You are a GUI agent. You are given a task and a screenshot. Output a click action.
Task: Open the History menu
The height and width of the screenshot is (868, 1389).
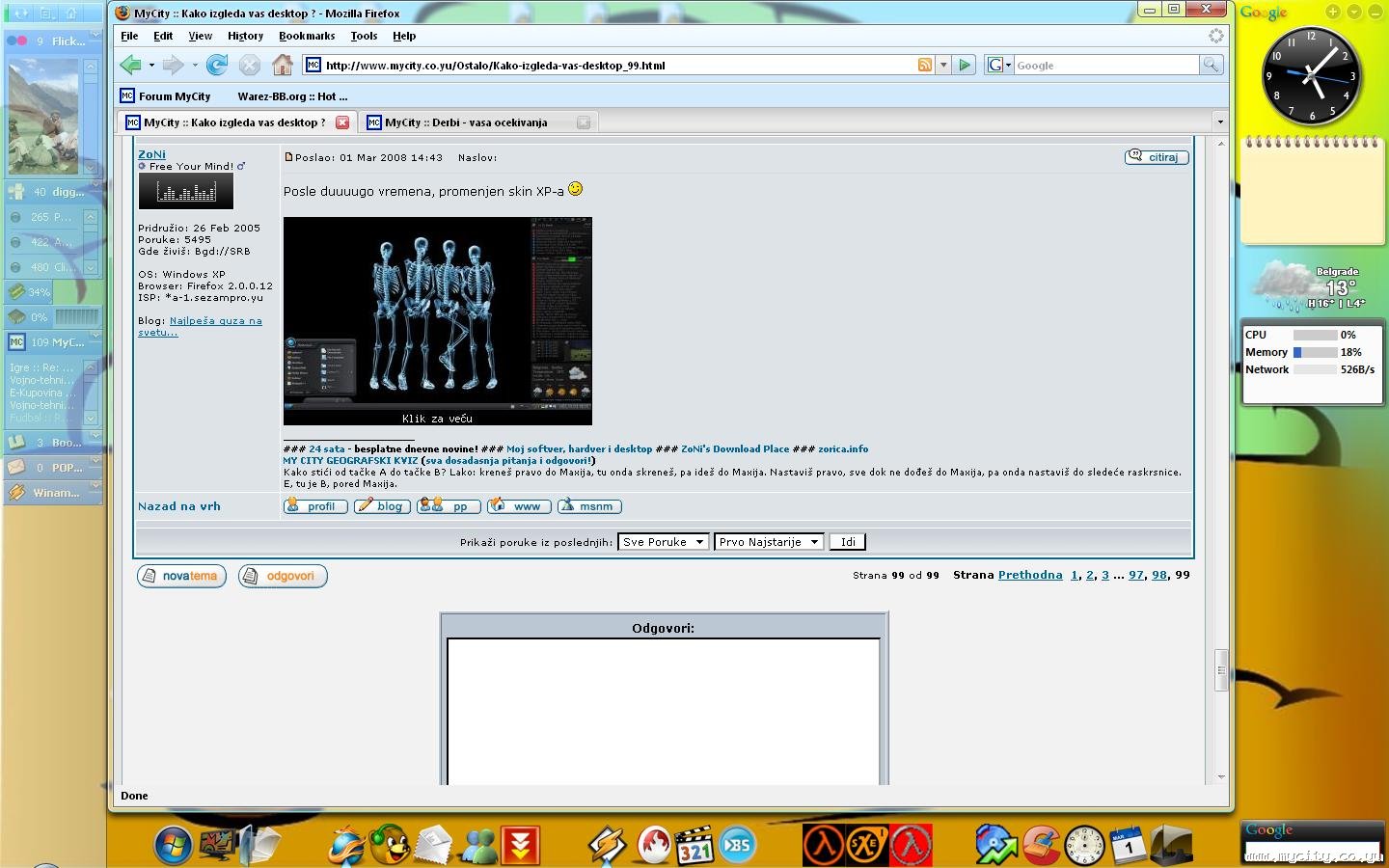click(245, 36)
